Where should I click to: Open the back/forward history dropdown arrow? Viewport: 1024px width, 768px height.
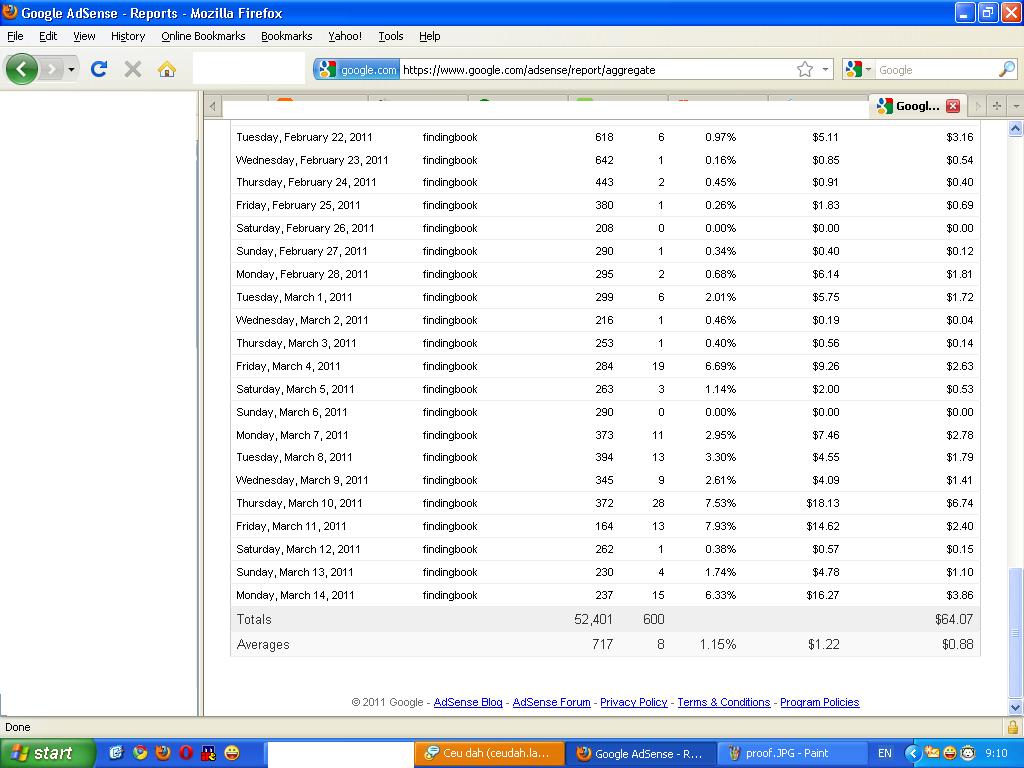[x=71, y=69]
